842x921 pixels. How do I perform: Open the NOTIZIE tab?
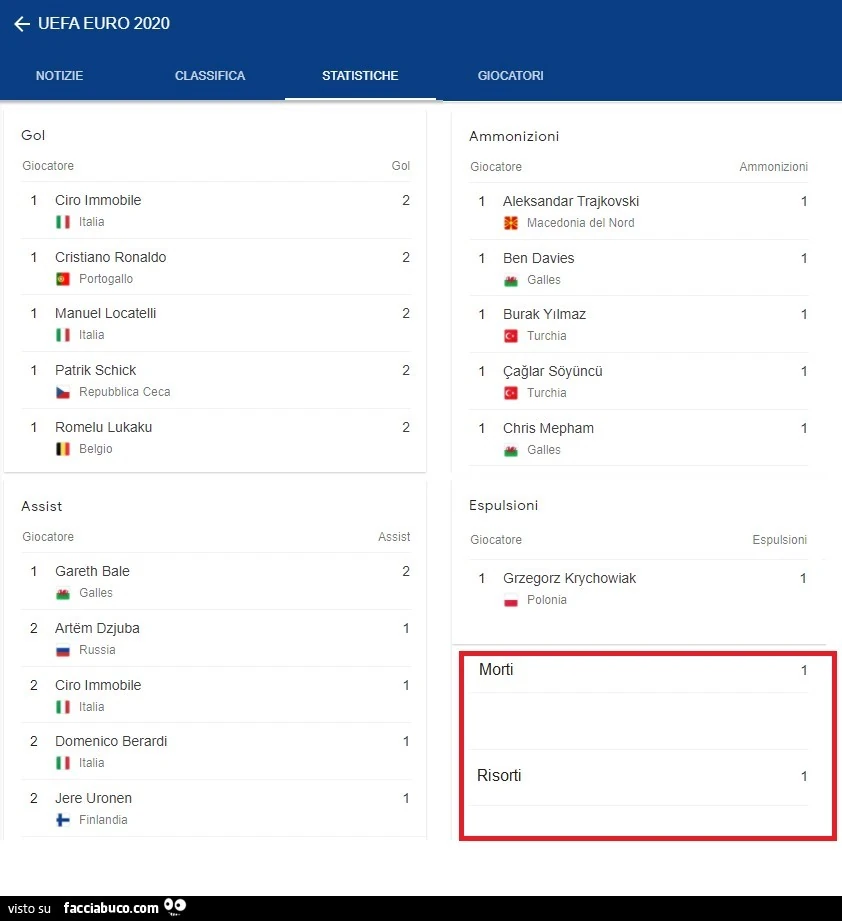(59, 76)
